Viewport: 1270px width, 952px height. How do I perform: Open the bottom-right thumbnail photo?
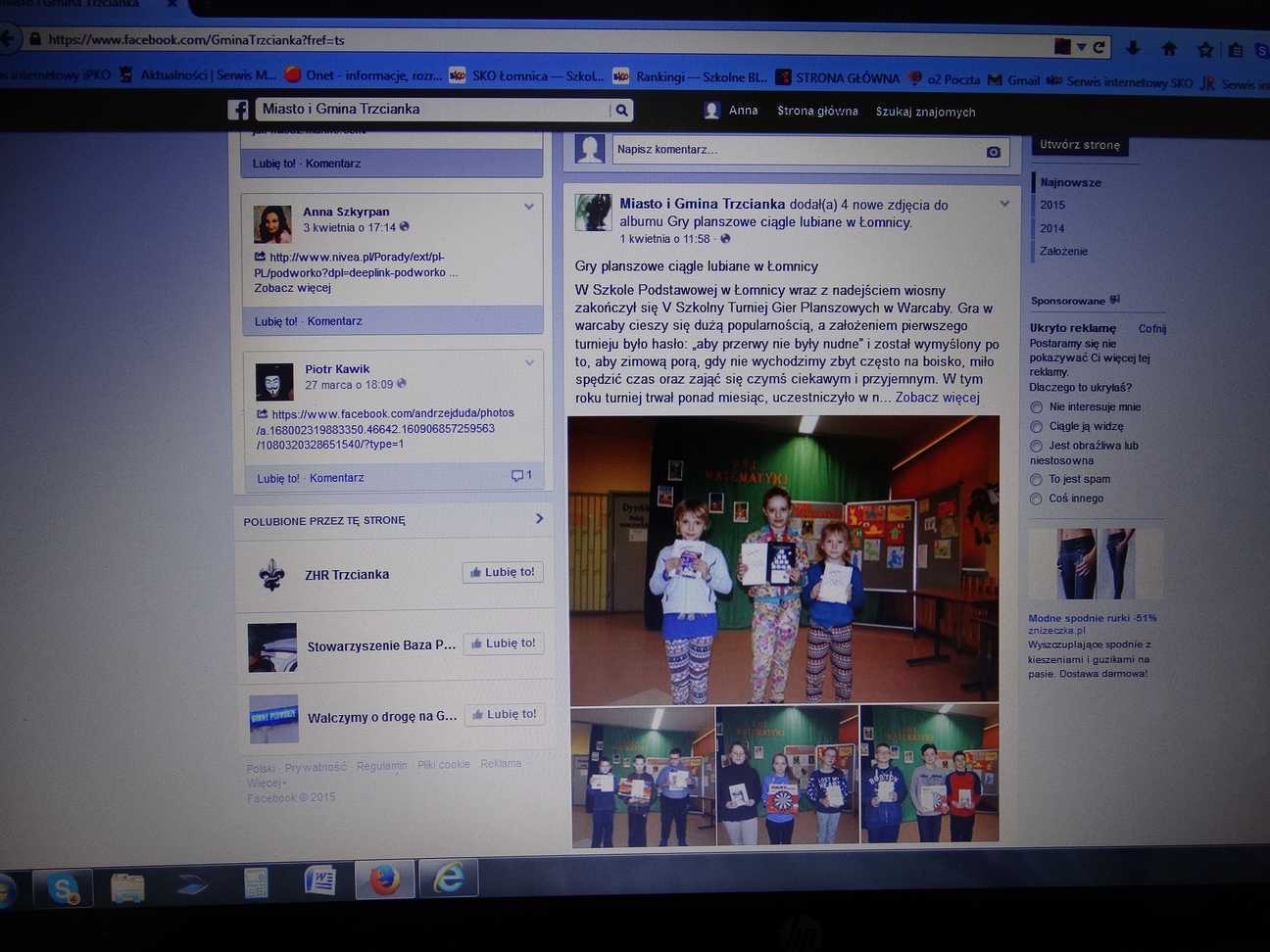[929, 774]
